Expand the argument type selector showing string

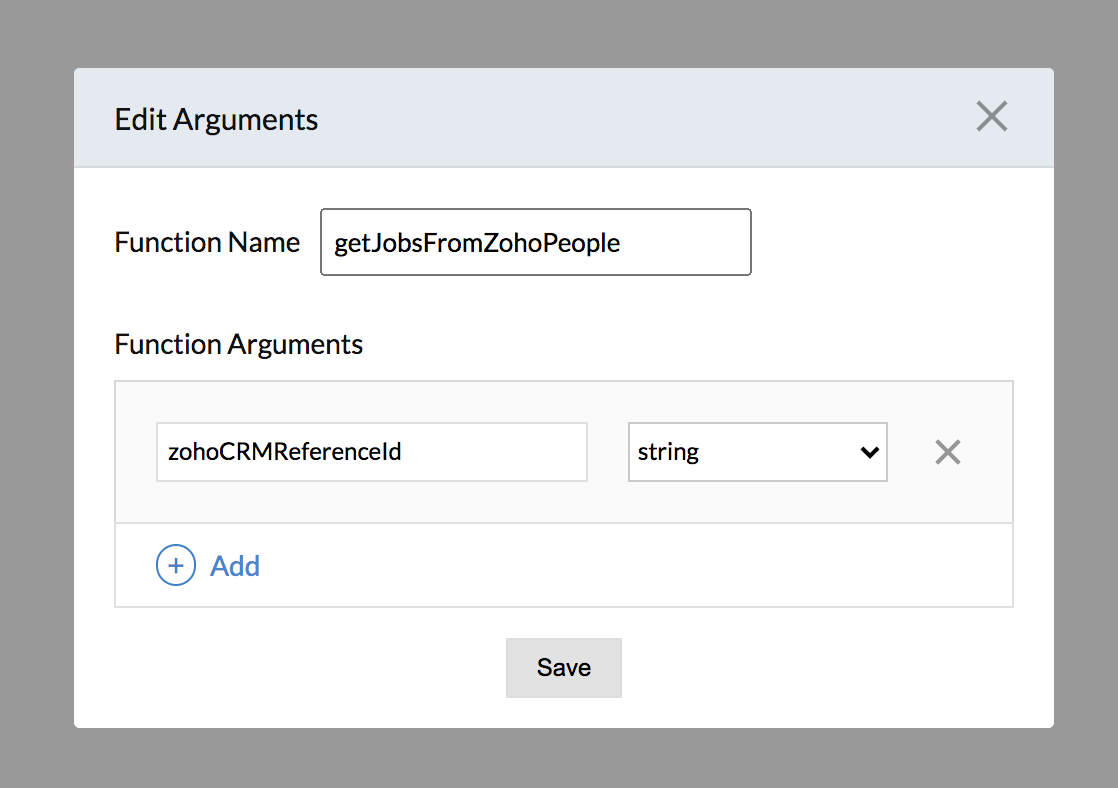coord(757,452)
